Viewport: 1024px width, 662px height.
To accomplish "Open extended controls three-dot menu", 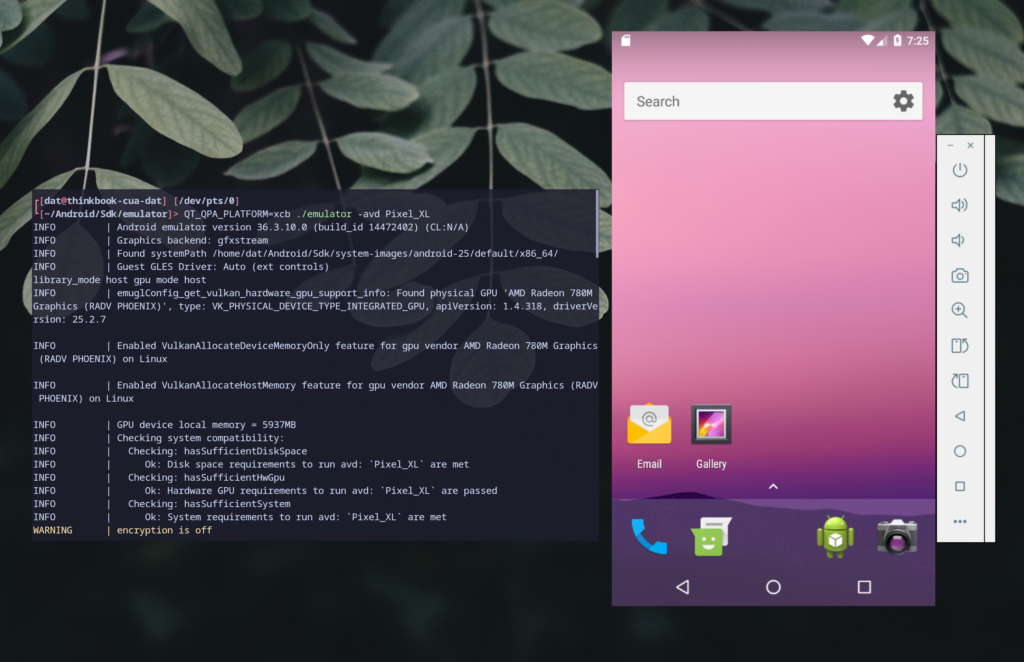I will [x=959, y=521].
